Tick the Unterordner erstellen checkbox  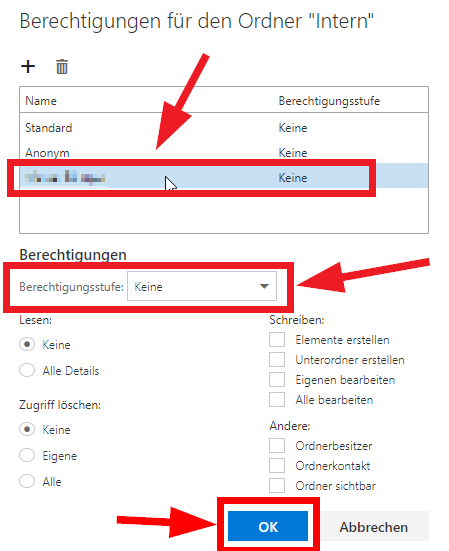pyautogui.click(x=277, y=359)
